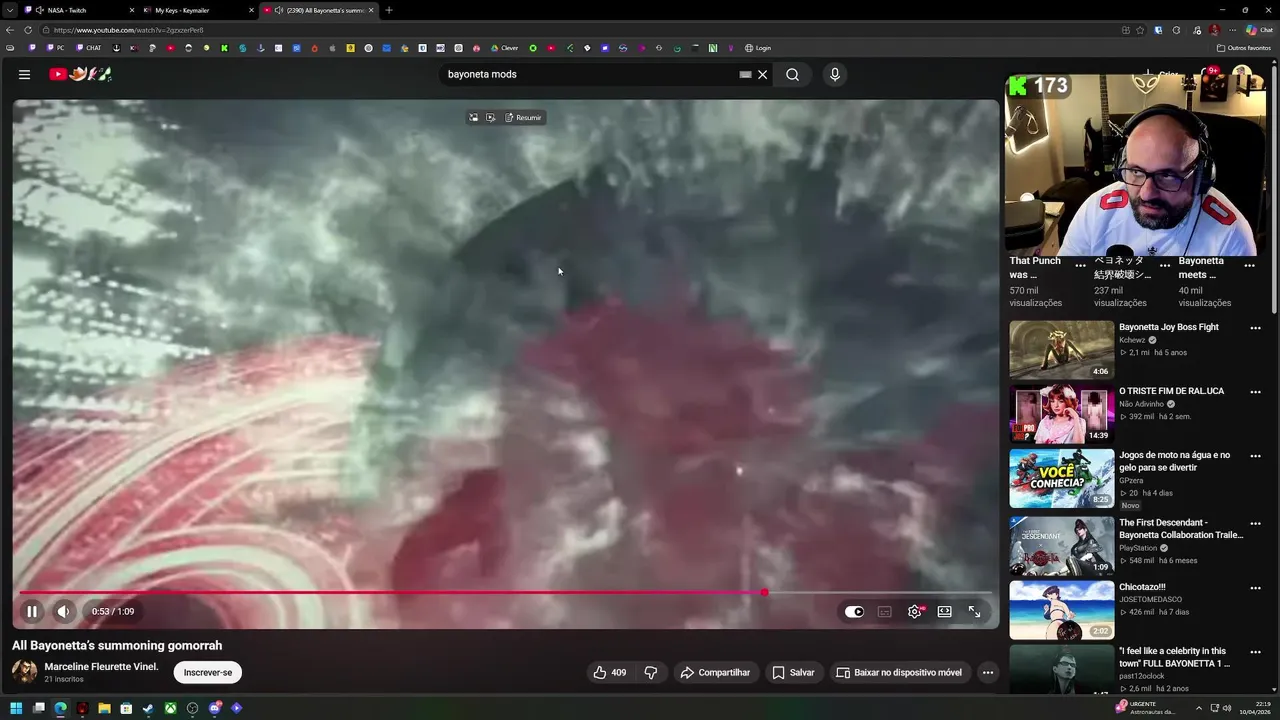Open the Compartilhar share dialog

point(715,672)
